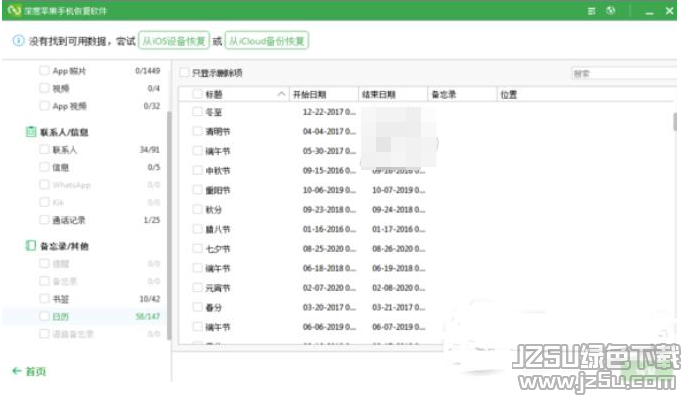The height and width of the screenshot is (395, 682).
Task: Go back via the 首页 link
Action: click(x=36, y=371)
